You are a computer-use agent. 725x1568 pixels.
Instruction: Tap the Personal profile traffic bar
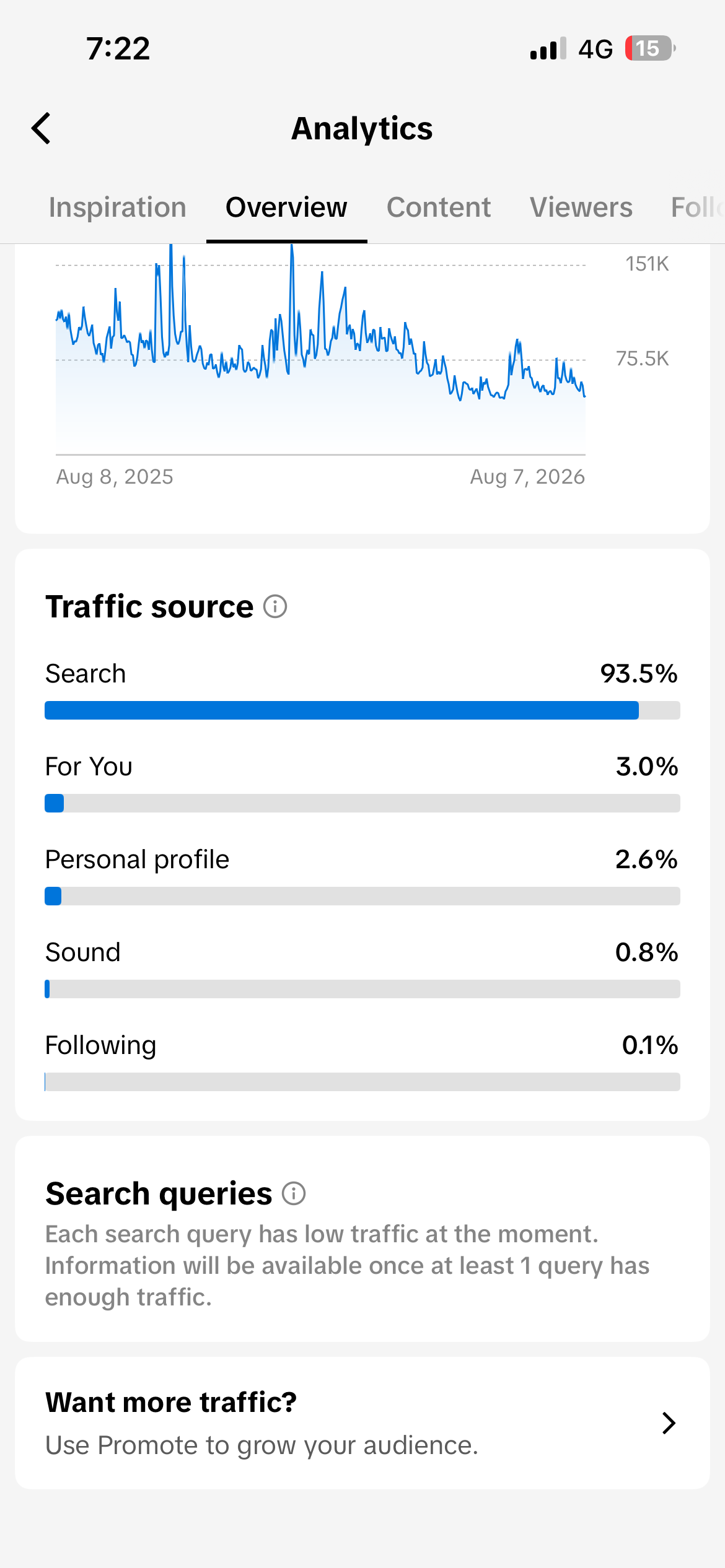362,896
